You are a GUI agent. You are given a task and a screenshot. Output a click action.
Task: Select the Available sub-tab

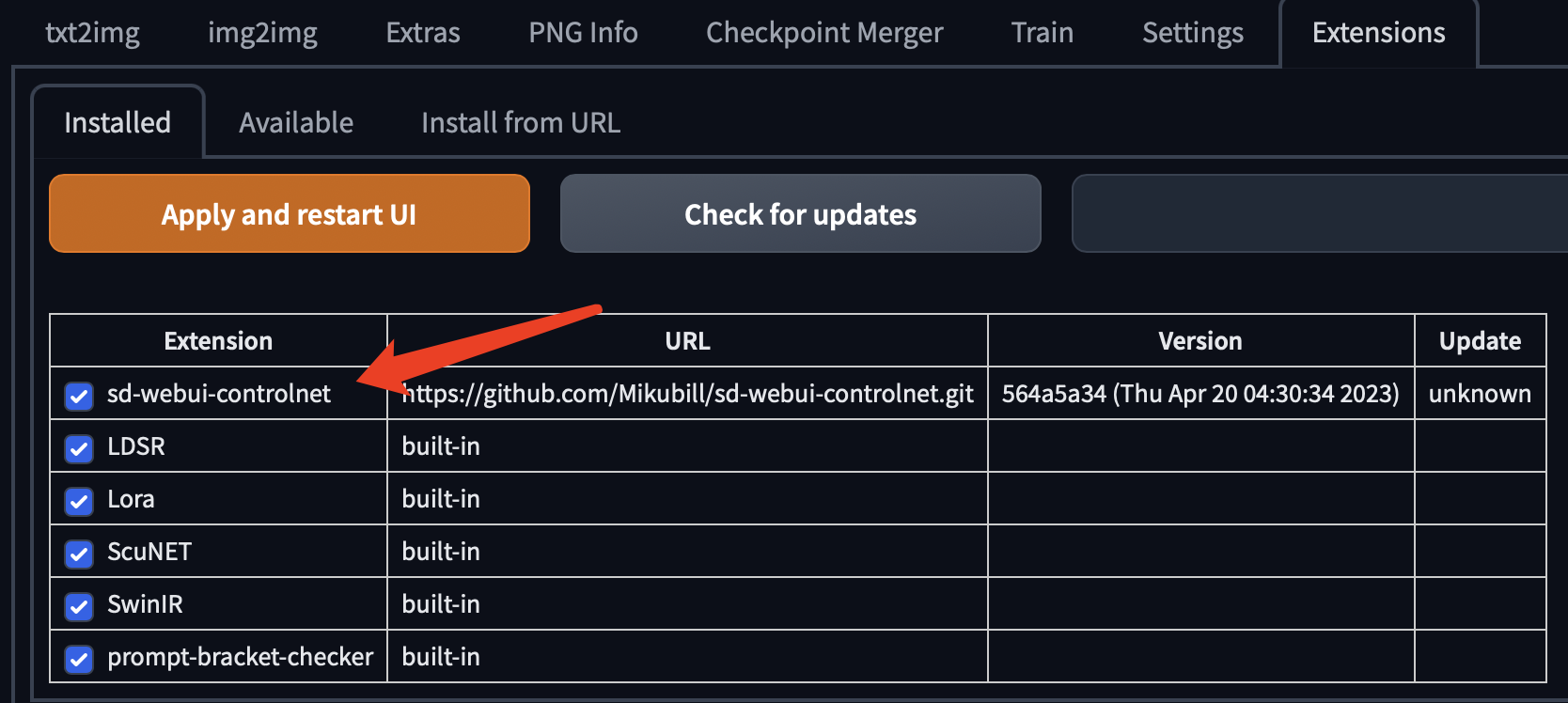[296, 123]
